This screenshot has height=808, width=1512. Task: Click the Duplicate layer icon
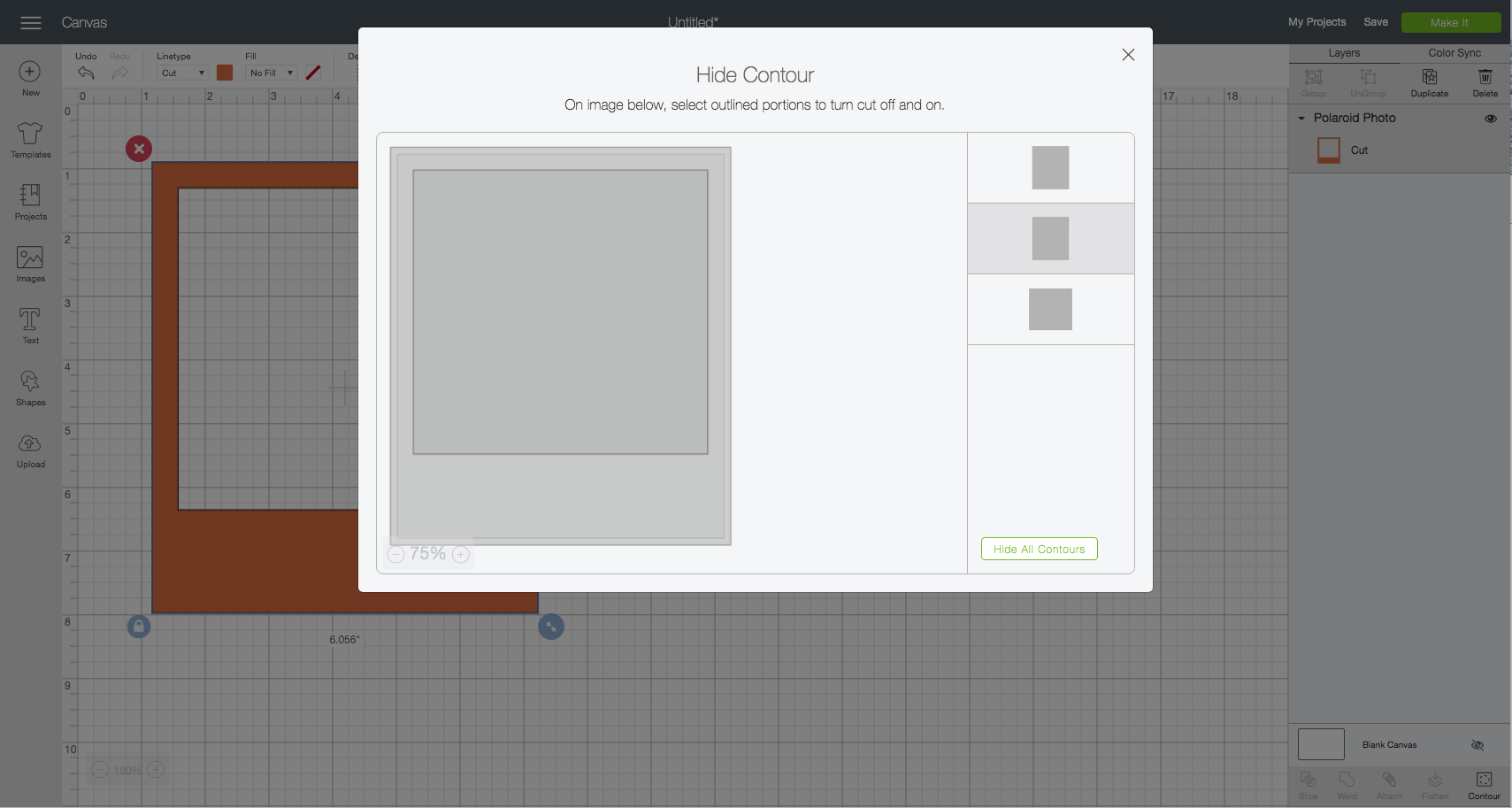(x=1429, y=81)
